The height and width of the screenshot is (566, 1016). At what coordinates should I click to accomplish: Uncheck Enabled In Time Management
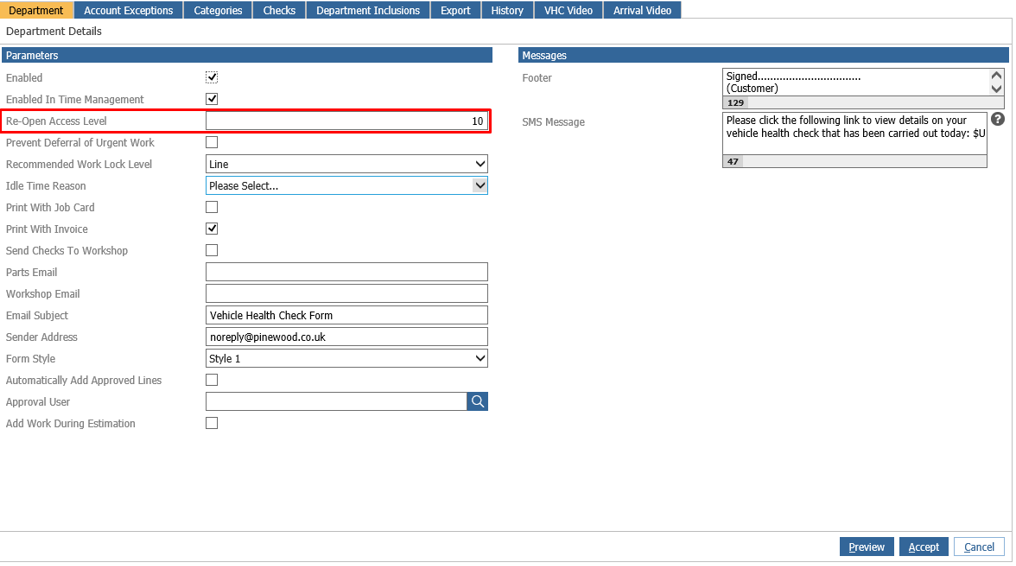[211, 99]
